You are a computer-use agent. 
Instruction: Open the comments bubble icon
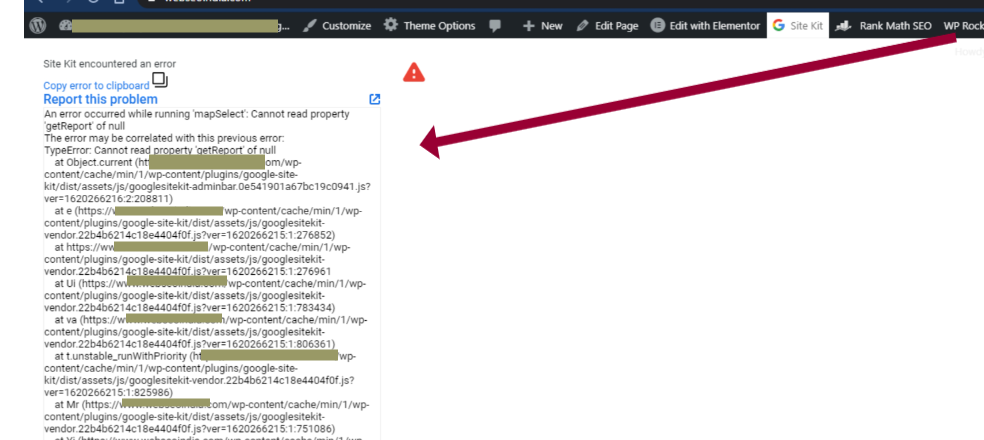(495, 26)
